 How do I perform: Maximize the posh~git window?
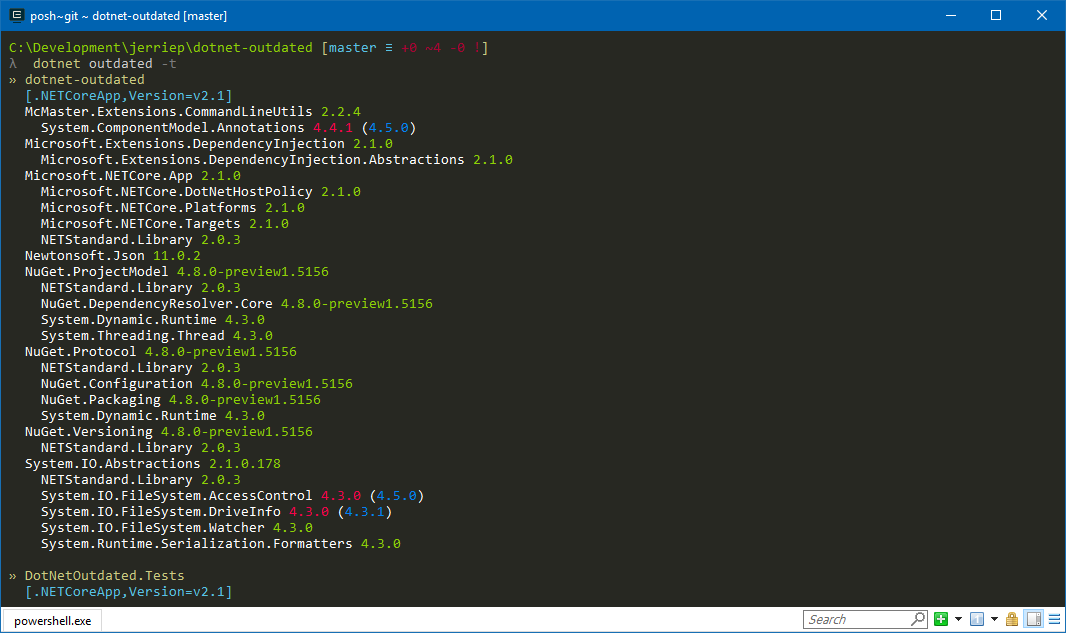point(996,15)
